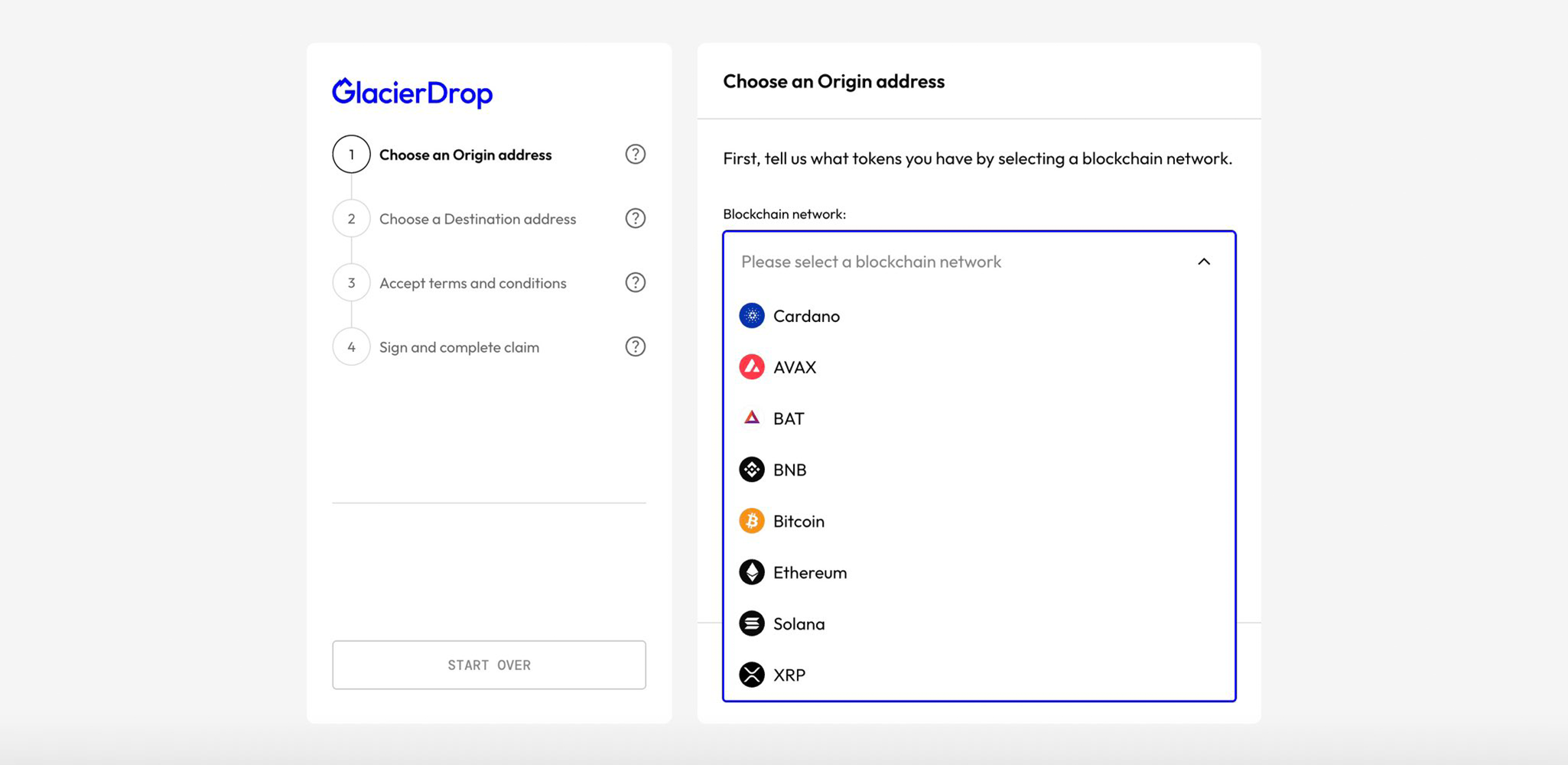Click the Solana logo icon
The height and width of the screenshot is (765, 1568).
751,623
